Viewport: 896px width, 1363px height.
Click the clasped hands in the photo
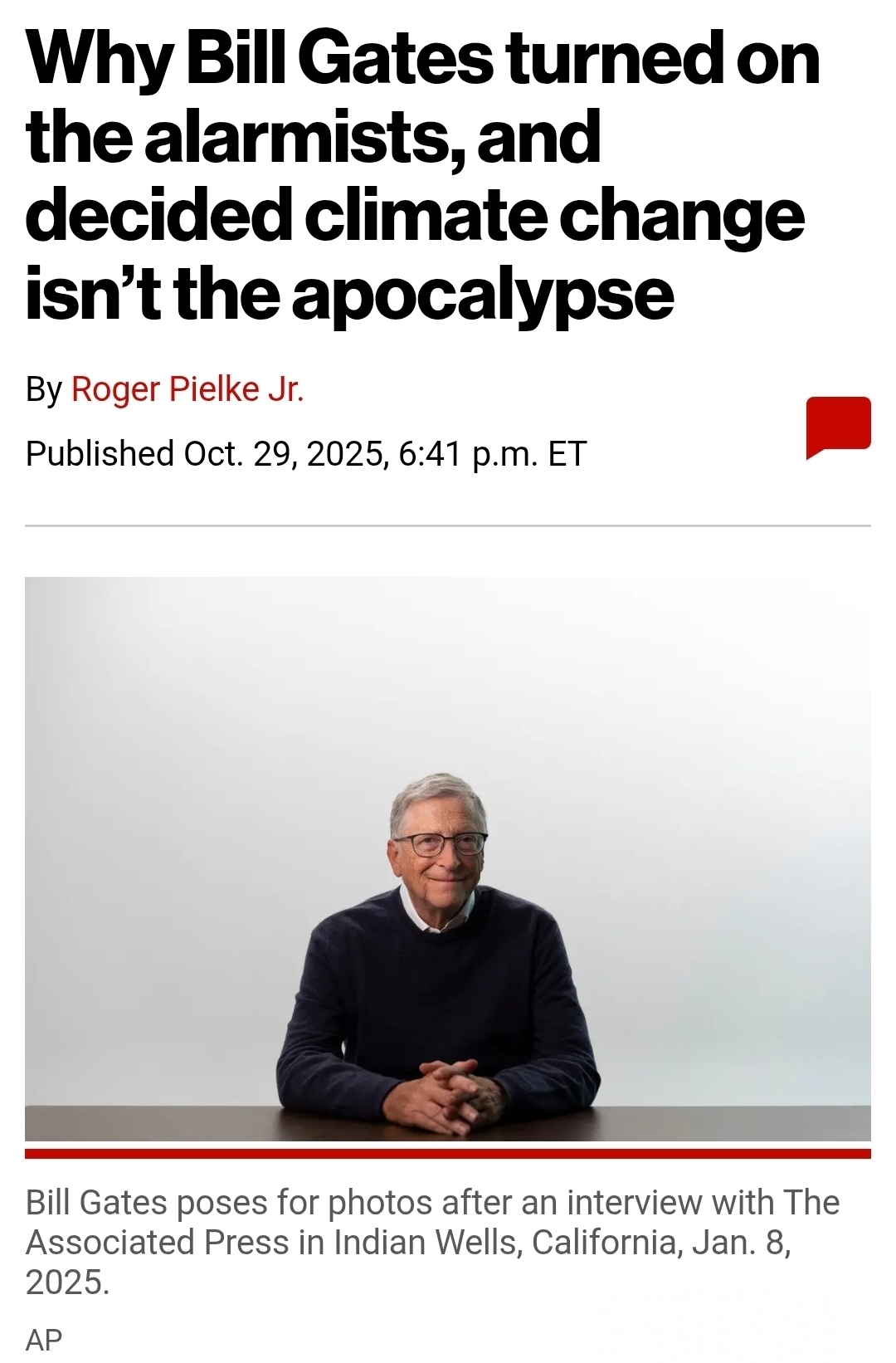(448, 1092)
